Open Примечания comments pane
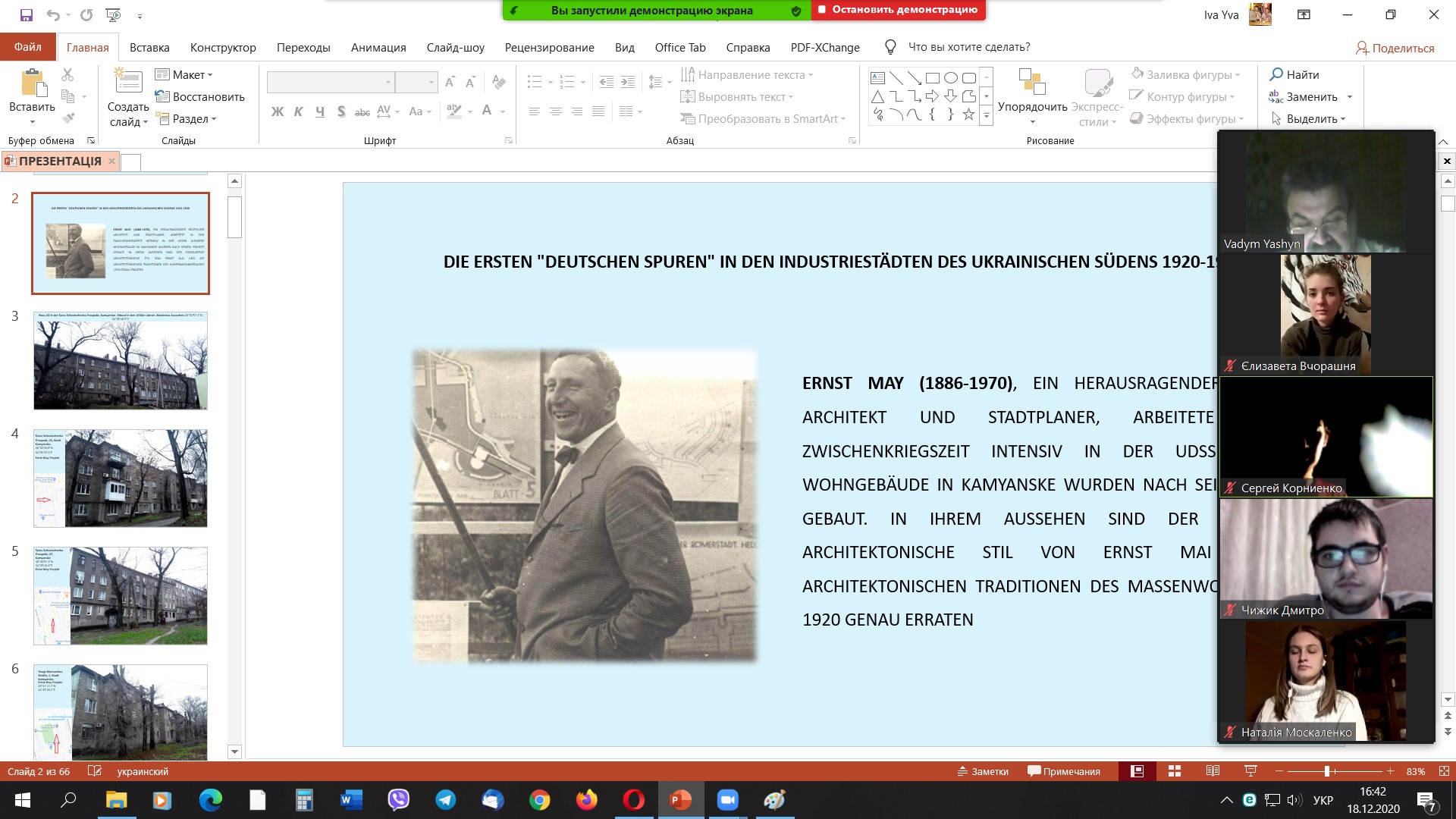Image resolution: width=1456 pixels, height=819 pixels. pyautogui.click(x=1064, y=771)
